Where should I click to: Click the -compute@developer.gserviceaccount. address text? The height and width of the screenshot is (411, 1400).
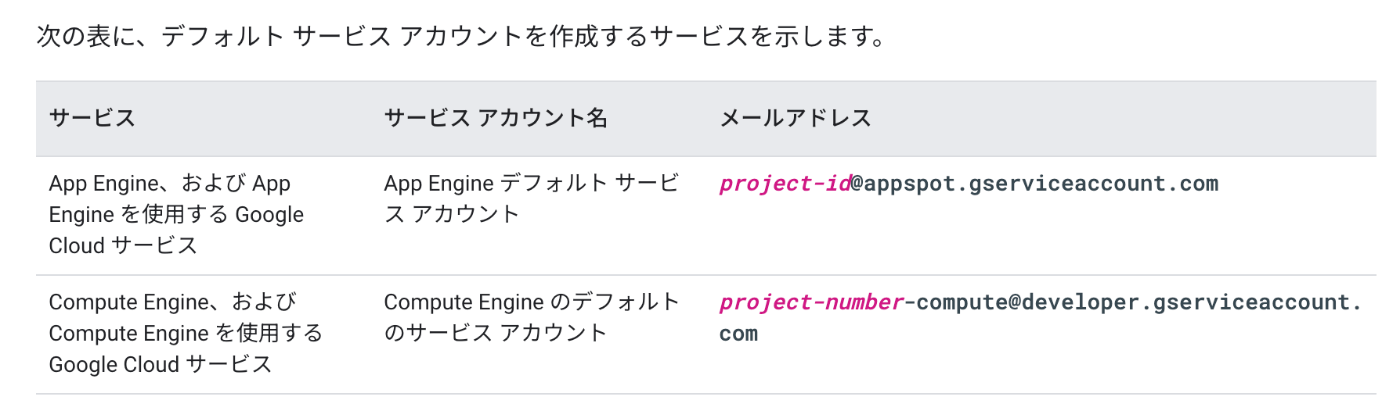point(1132,302)
